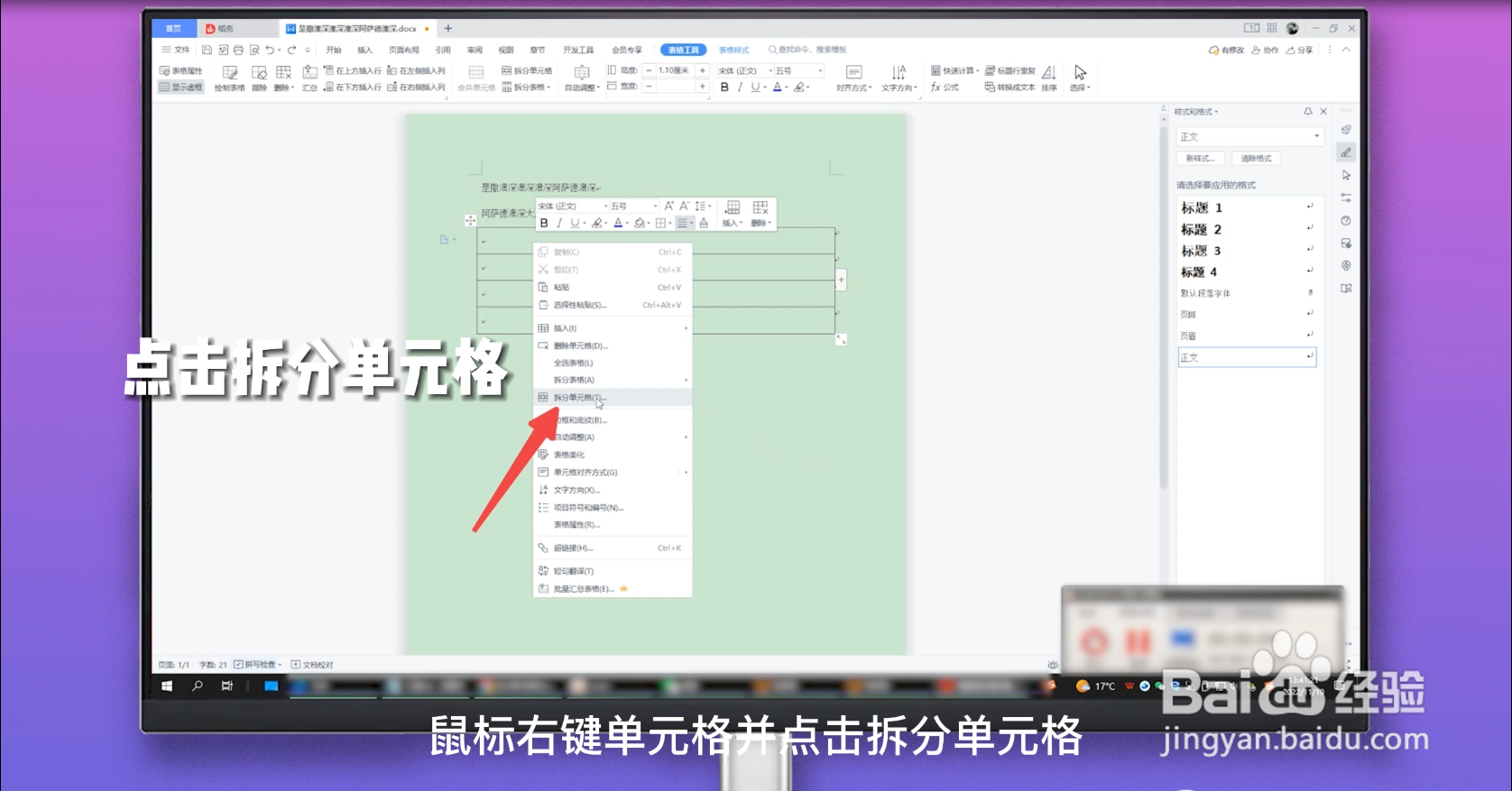Image resolution: width=1512 pixels, height=791 pixels.
Task: Click the Undo arrow icon
Action: (270, 51)
